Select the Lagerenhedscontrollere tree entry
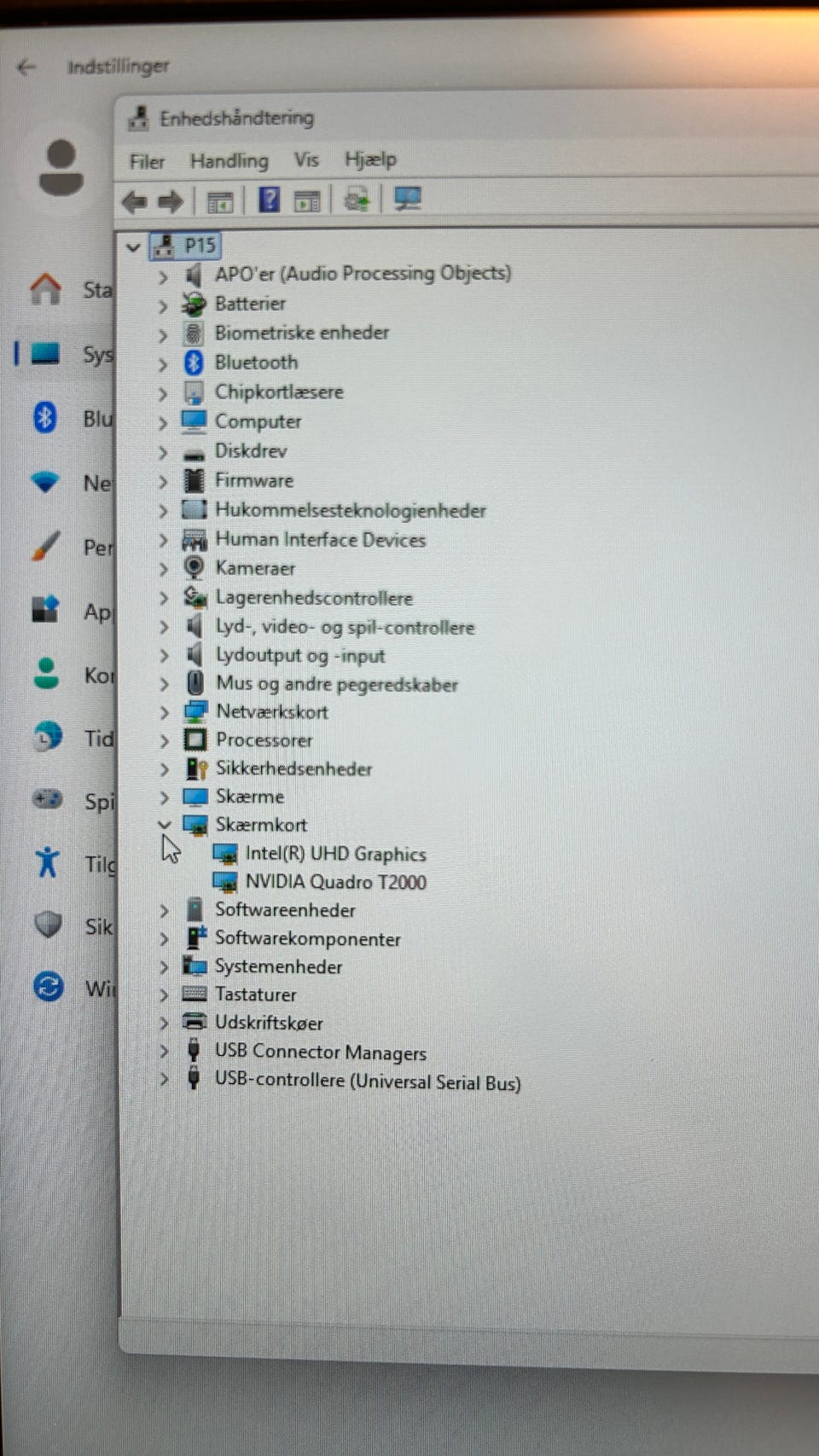This screenshot has height=1456, width=819. coord(314,598)
